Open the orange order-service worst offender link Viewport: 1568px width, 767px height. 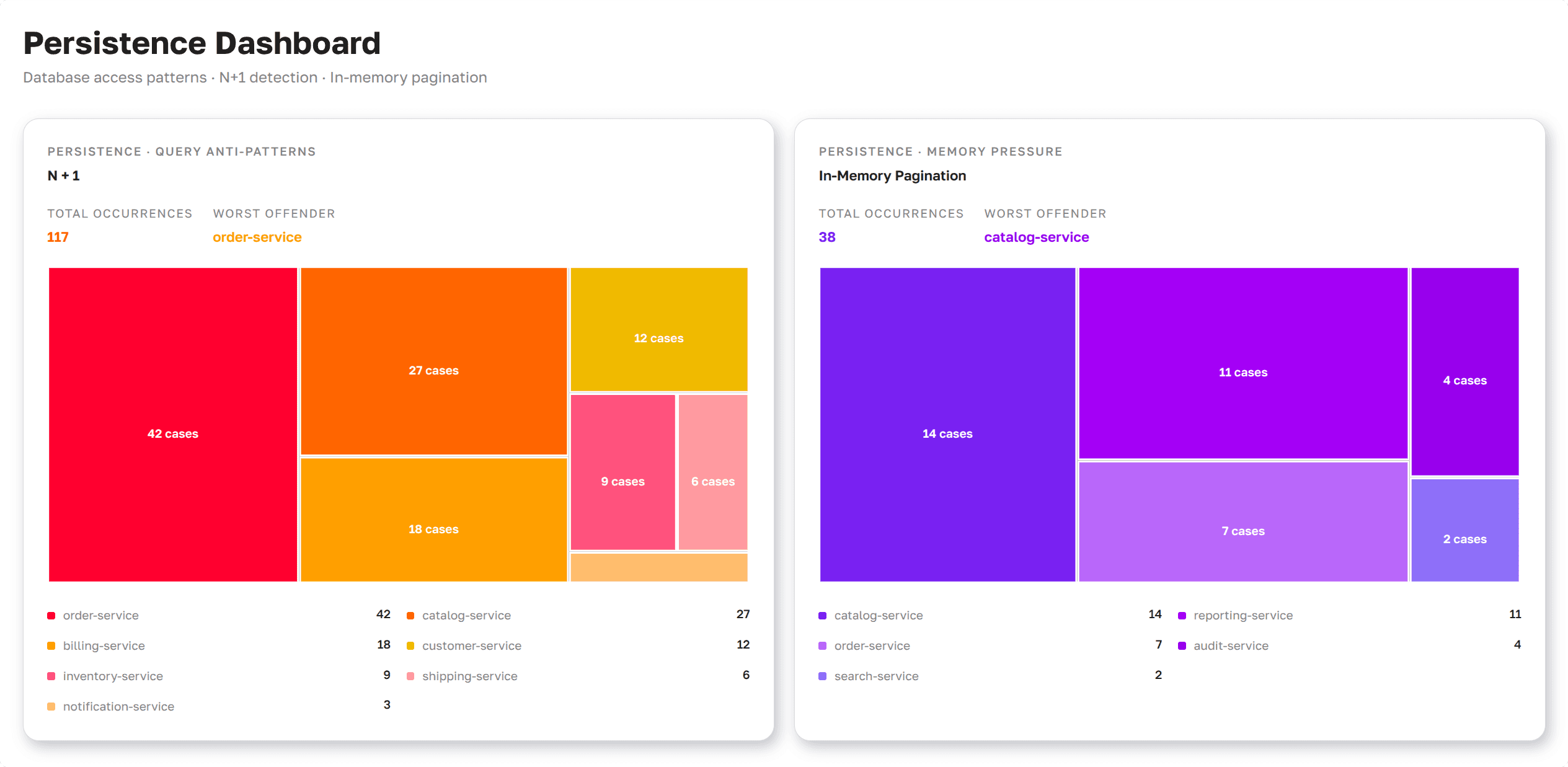[x=257, y=237]
